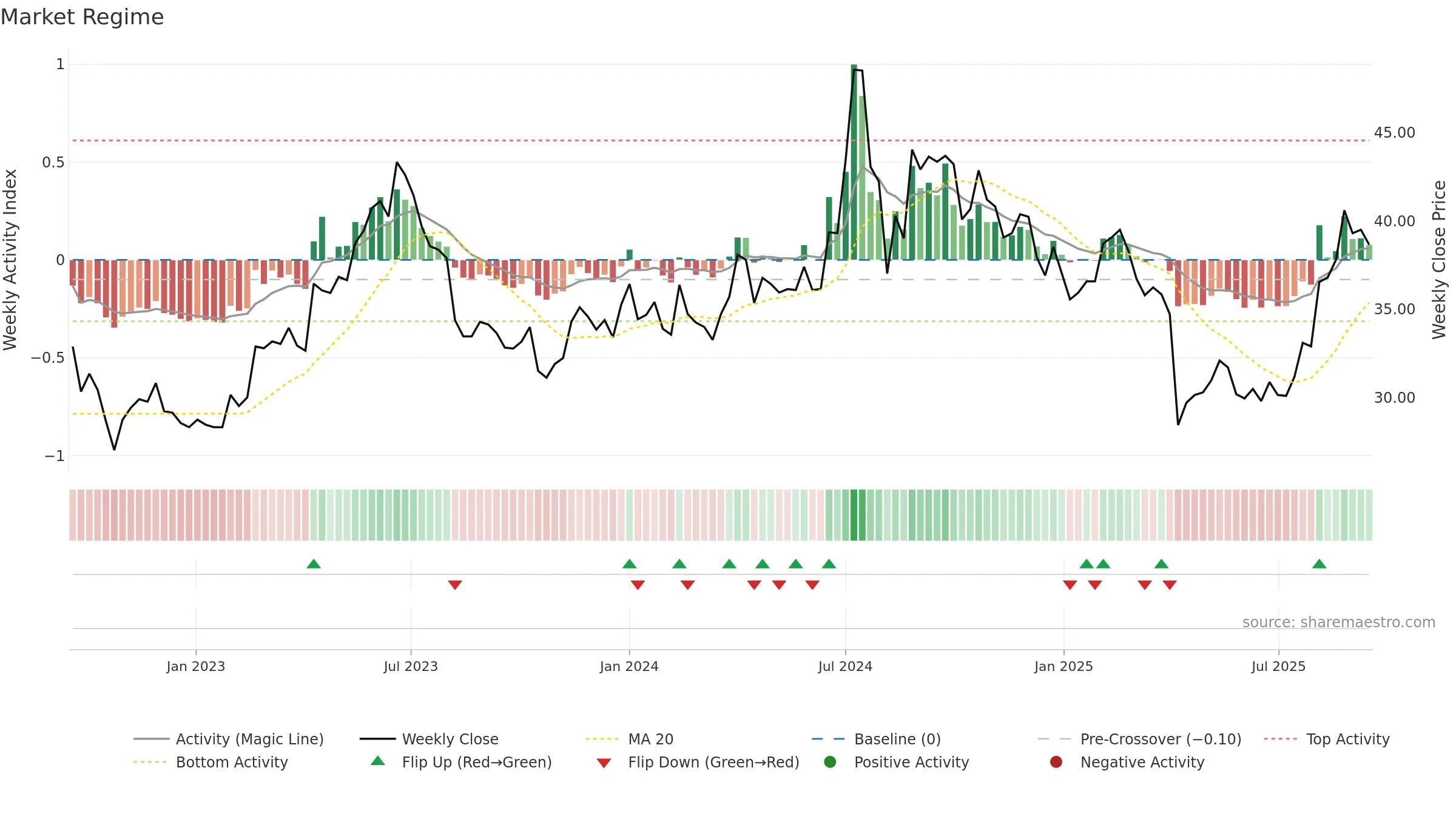The image size is (1456, 819).
Task: Toggle Weekly Close line in the legend
Action: (429, 739)
